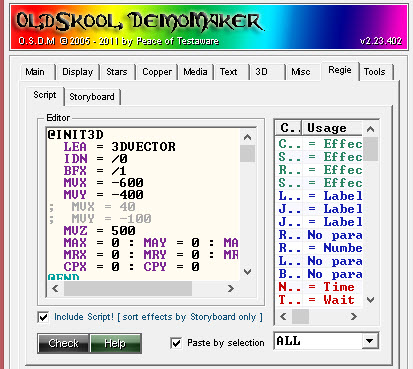Click the editor vertical scrollbar thumb
Screen dimensions: 413x369
pos(247,153)
